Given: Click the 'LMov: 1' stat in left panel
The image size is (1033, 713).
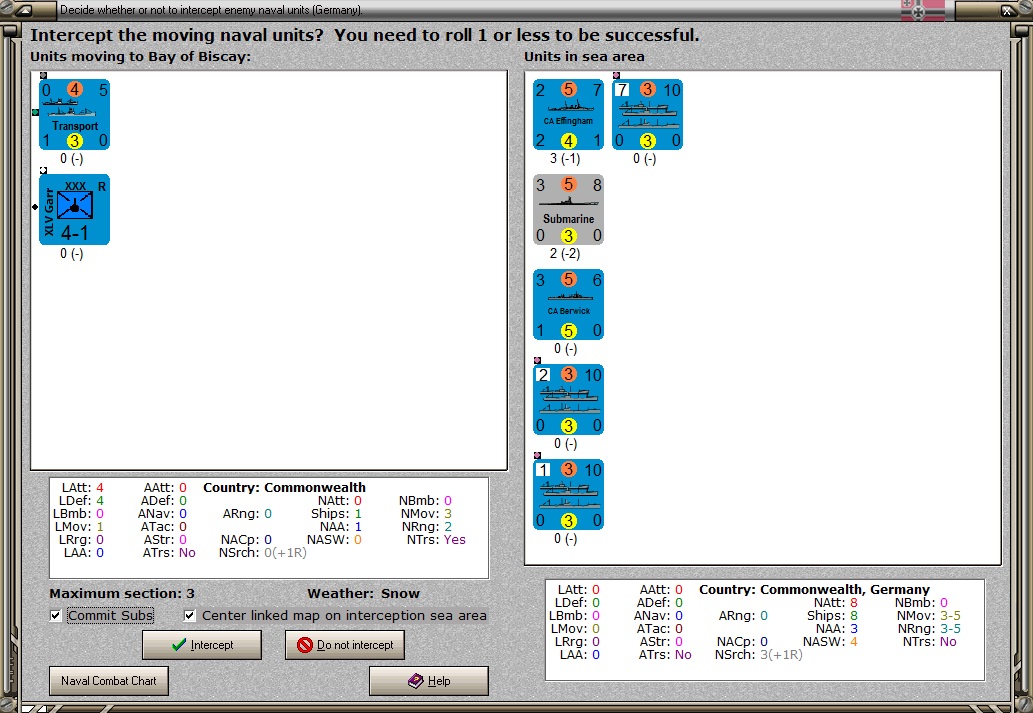Looking at the screenshot, I should [79, 527].
